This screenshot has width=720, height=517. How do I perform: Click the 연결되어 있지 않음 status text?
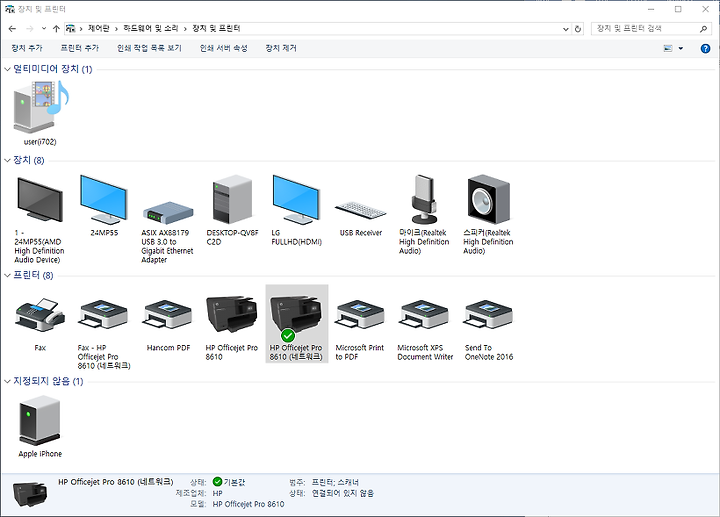point(343,493)
